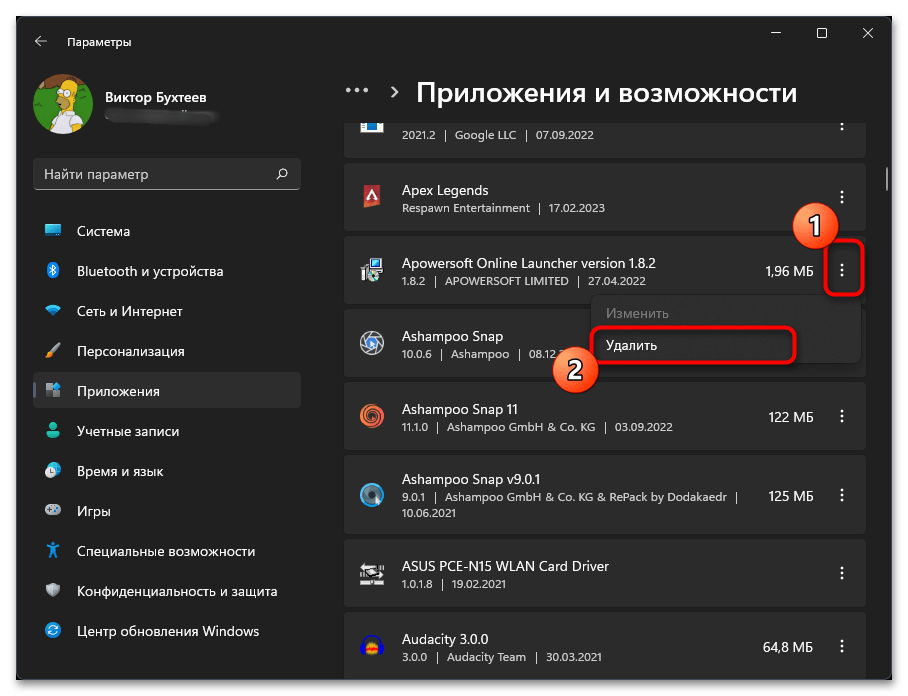
Task: Open three-dot menu for Audacity 3.0.0
Action: point(841,646)
